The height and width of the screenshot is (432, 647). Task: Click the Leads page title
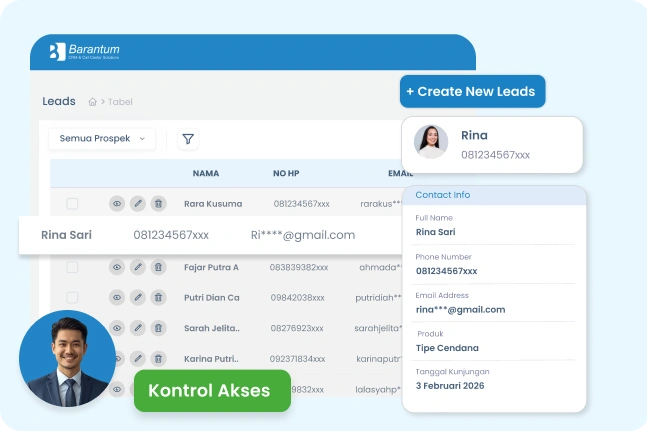(59, 101)
